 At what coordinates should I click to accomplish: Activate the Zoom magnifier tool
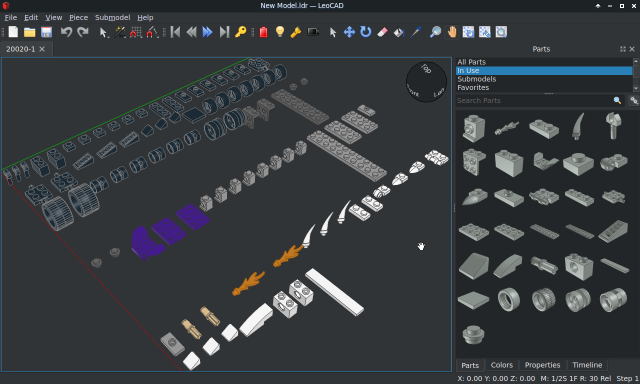pos(436,32)
